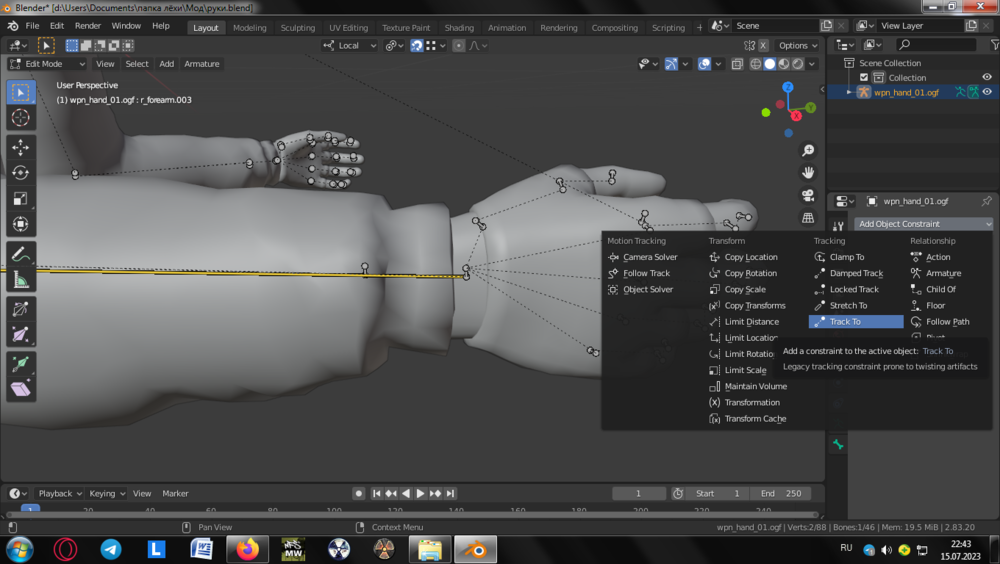The width and height of the screenshot is (1000, 564).
Task: Click the Options button in viewport header
Action: click(797, 45)
